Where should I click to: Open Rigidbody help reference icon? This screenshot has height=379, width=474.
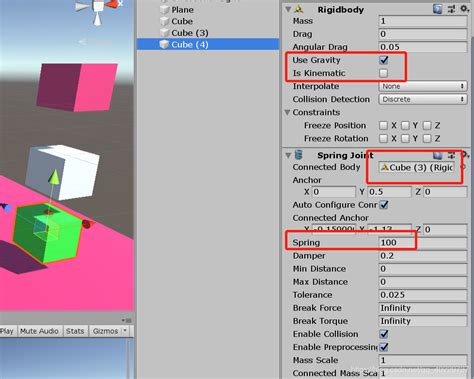pyautogui.click(x=438, y=9)
